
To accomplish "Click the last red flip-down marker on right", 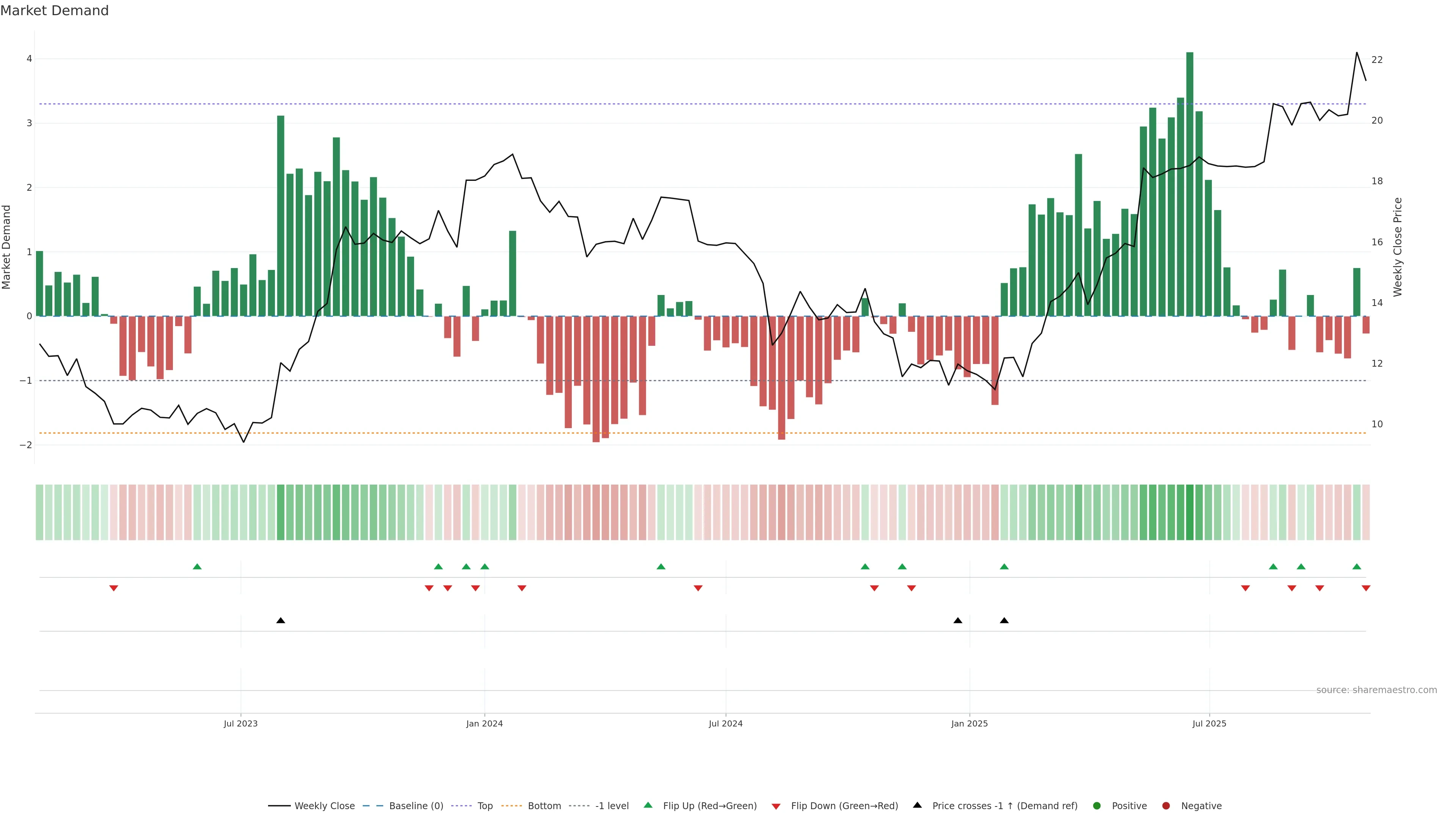I will (1366, 588).
